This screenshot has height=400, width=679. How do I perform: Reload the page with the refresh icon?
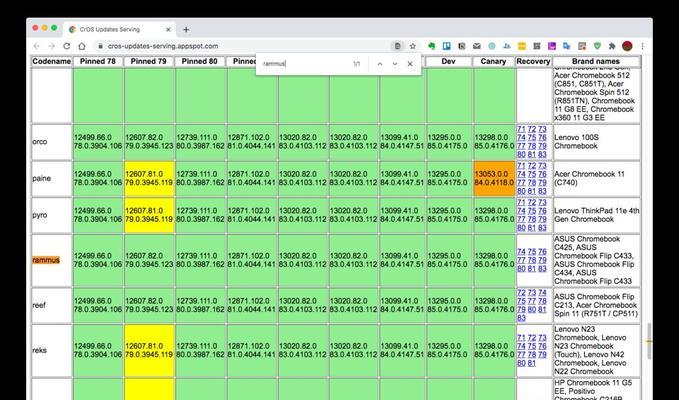[66, 46]
